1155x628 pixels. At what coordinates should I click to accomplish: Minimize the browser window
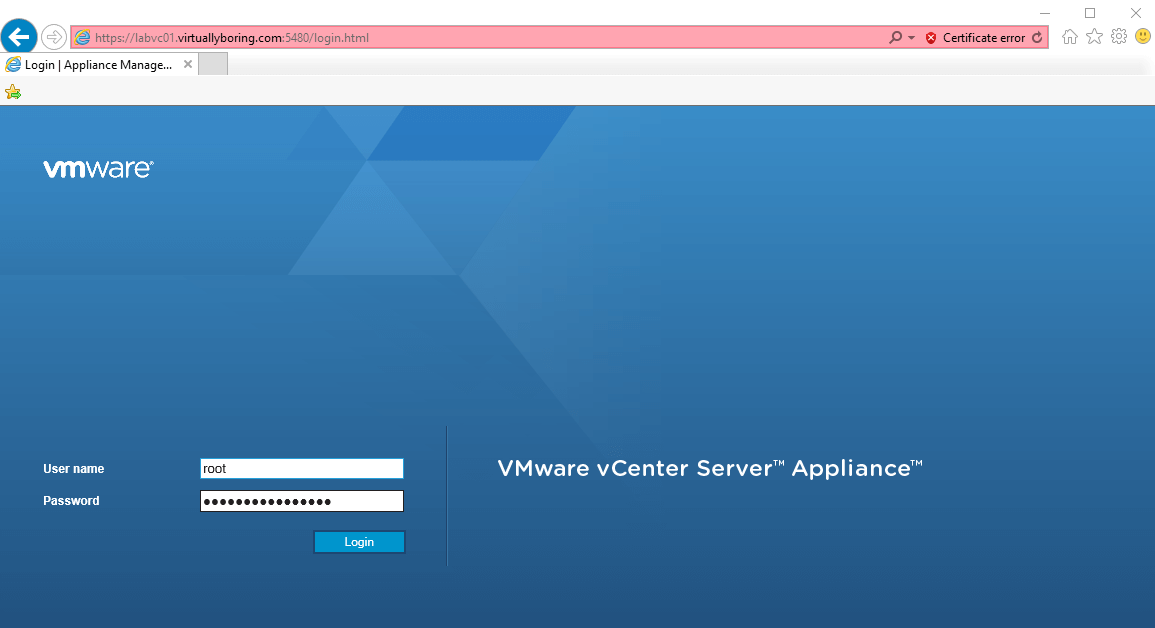(1045, 13)
